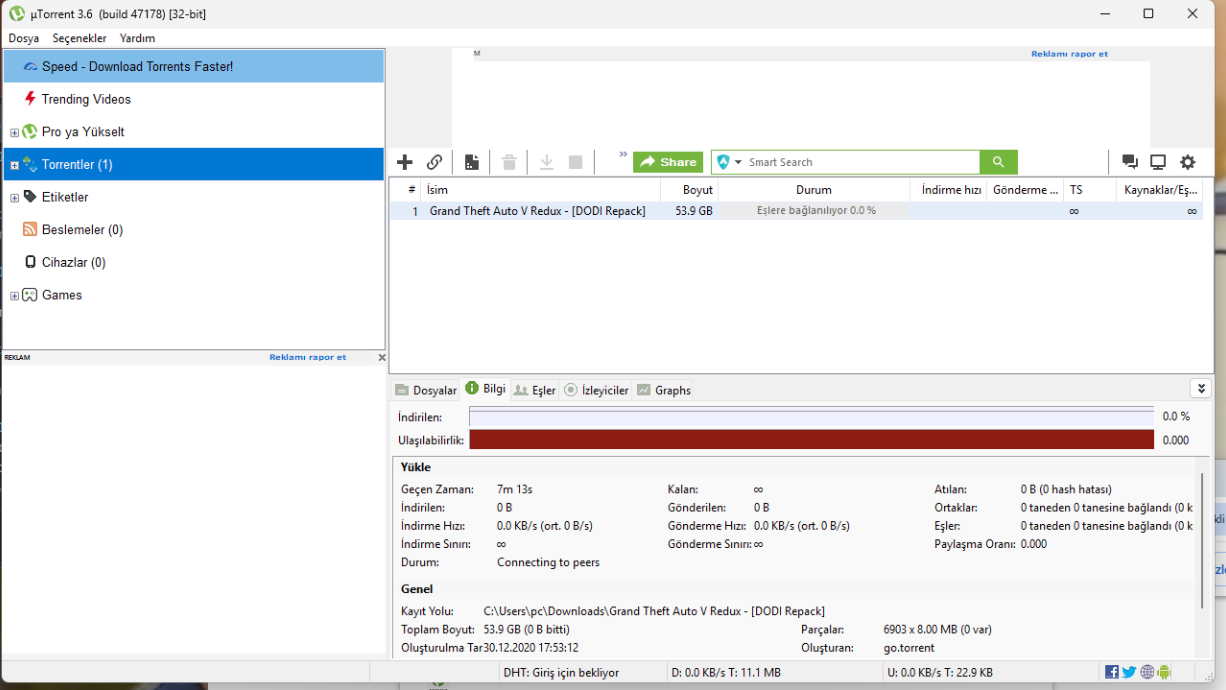Image resolution: width=1226 pixels, height=690 pixels.
Task: Click D: 0.0 KB/s T: 11.1 MB status
Action: [x=726, y=673]
